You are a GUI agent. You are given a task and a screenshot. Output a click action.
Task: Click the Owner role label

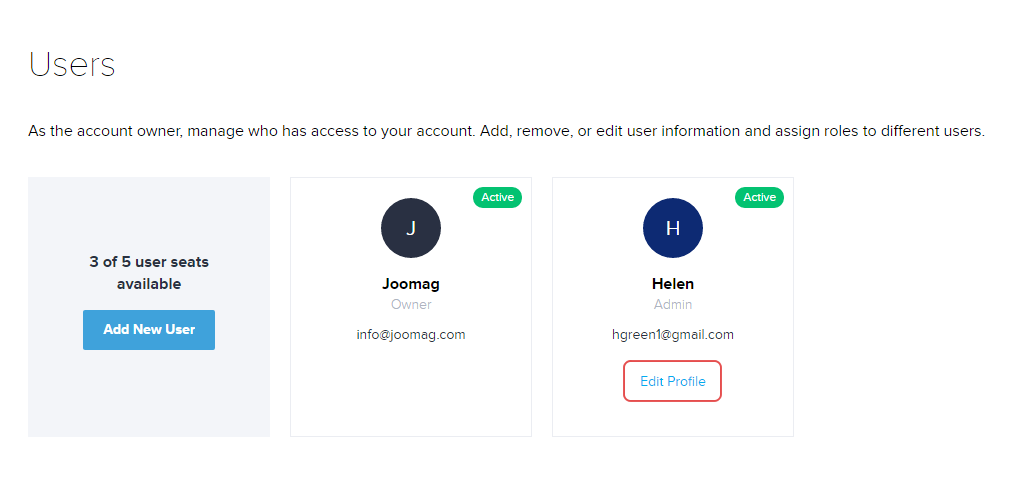coord(410,304)
